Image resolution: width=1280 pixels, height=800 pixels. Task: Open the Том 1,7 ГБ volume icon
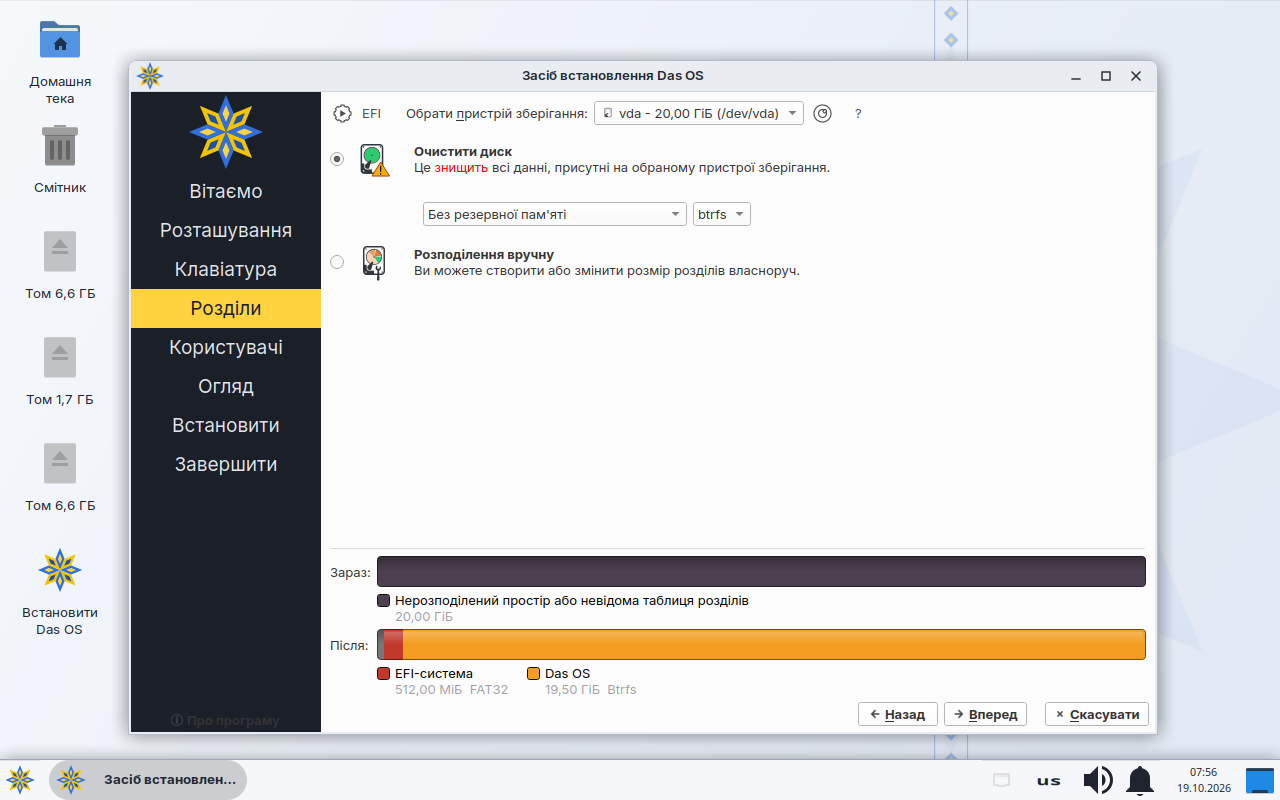click(60, 357)
